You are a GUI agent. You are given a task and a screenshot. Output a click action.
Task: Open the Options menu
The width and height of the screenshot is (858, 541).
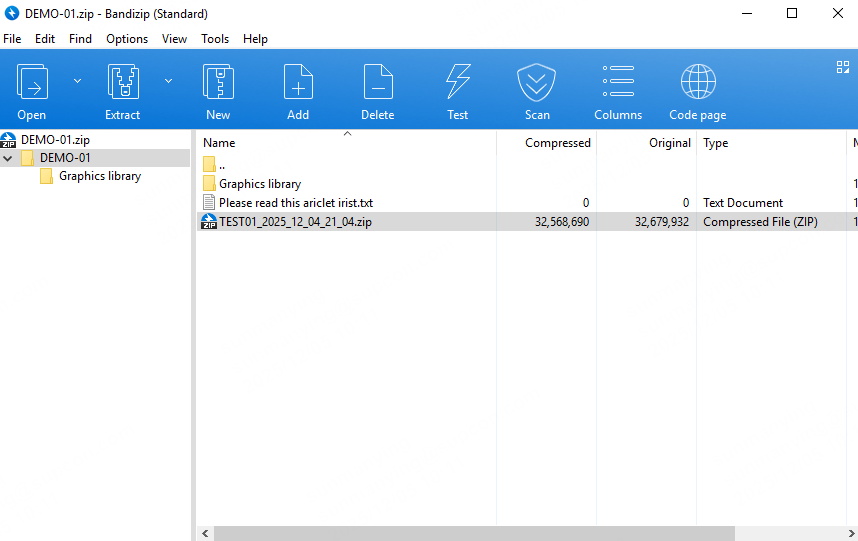[x=127, y=39]
